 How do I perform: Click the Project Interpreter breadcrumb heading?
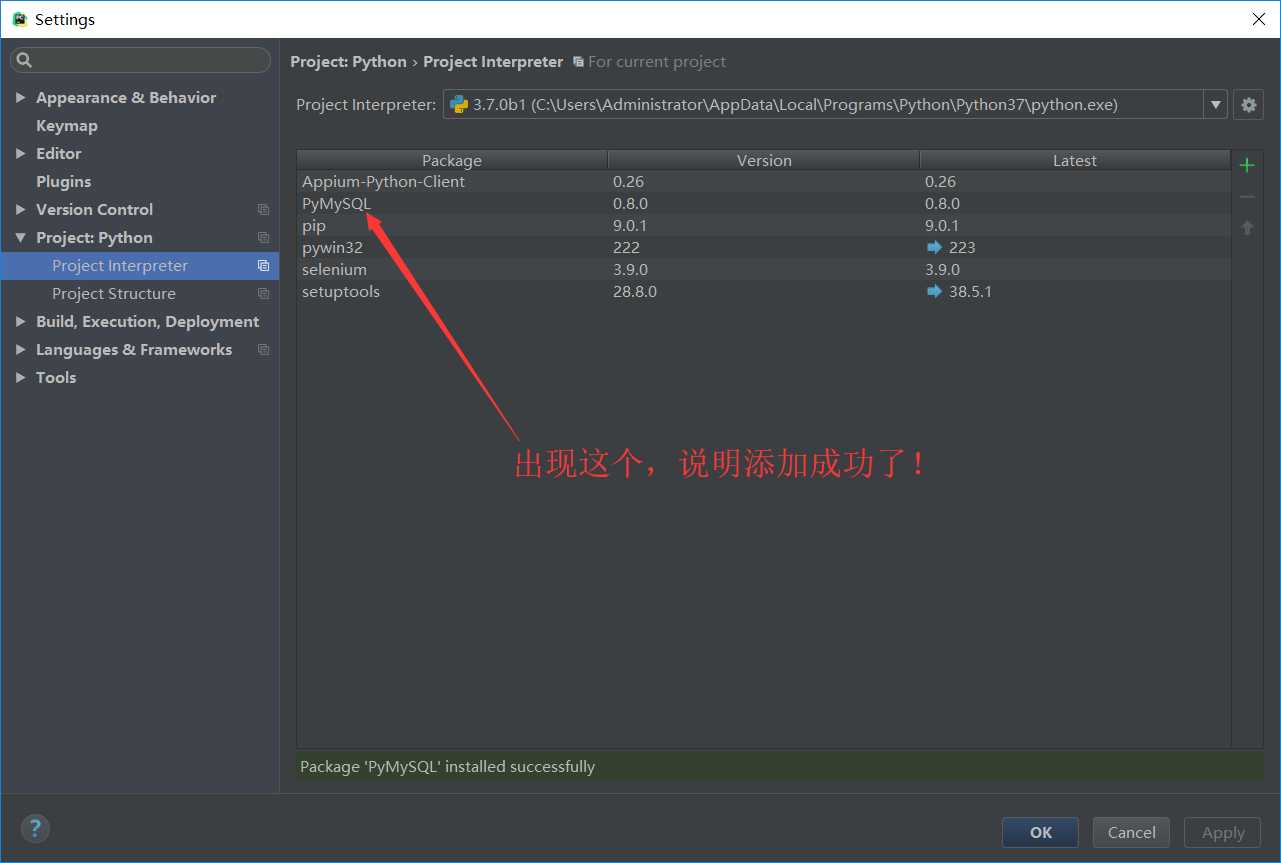pos(493,62)
